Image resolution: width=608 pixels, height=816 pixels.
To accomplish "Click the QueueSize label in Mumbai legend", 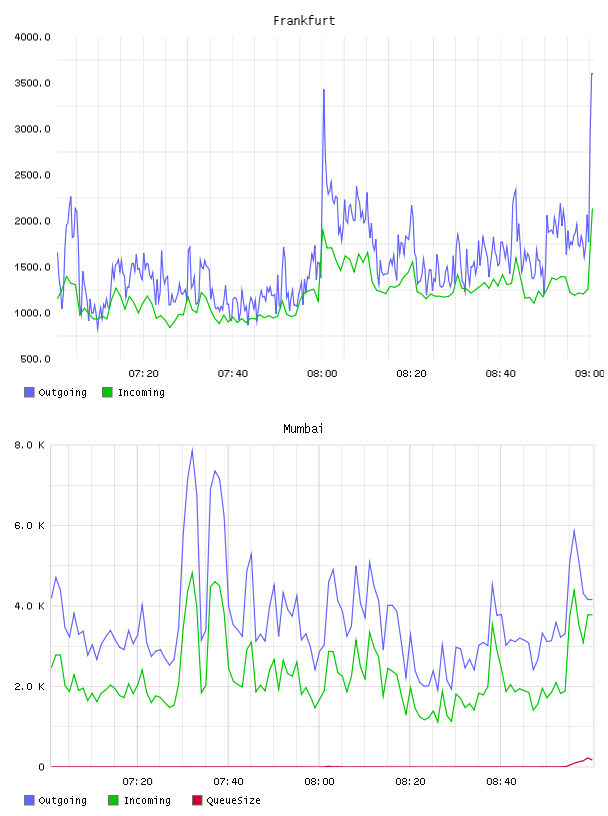I will [233, 800].
